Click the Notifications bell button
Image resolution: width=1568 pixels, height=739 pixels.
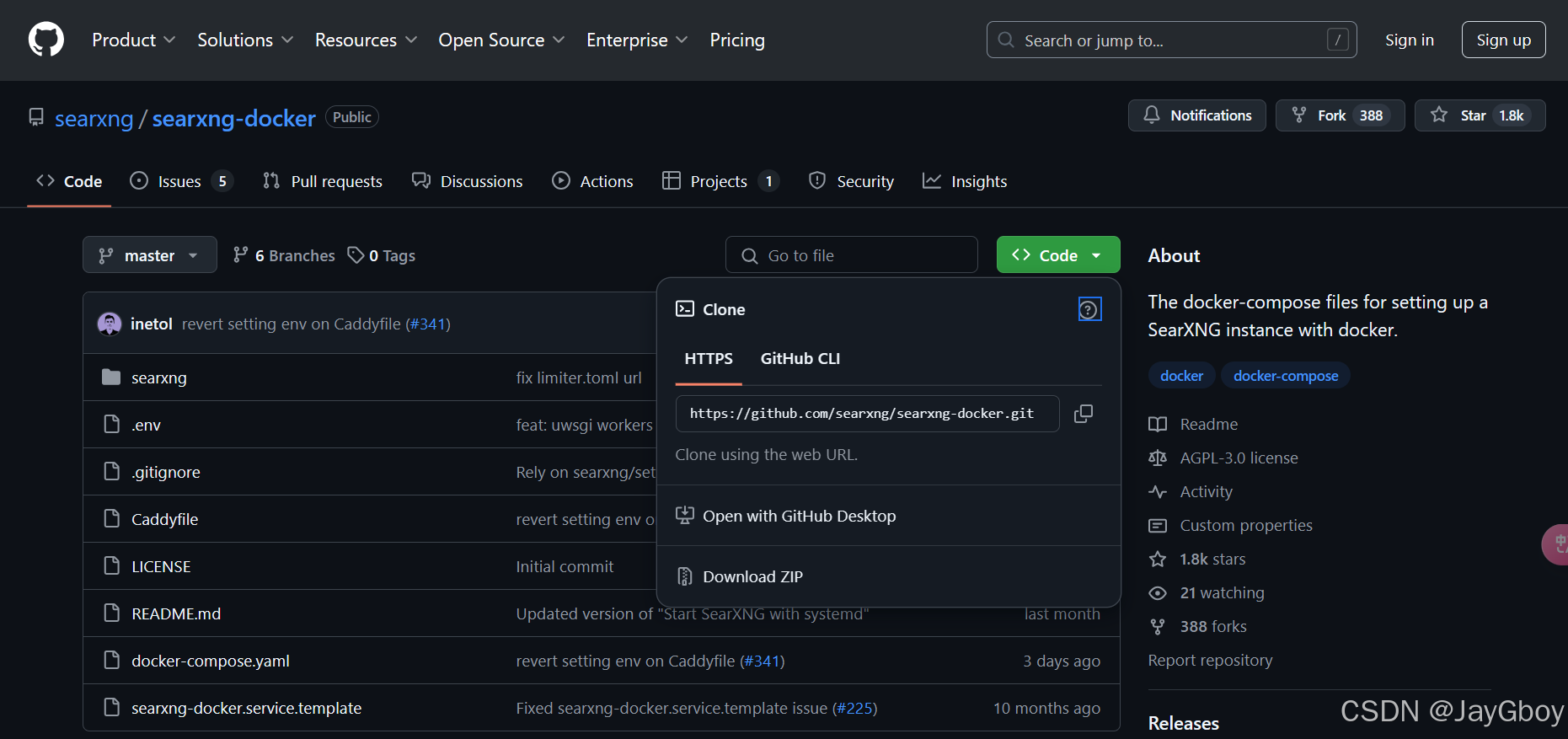coord(1196,115)
